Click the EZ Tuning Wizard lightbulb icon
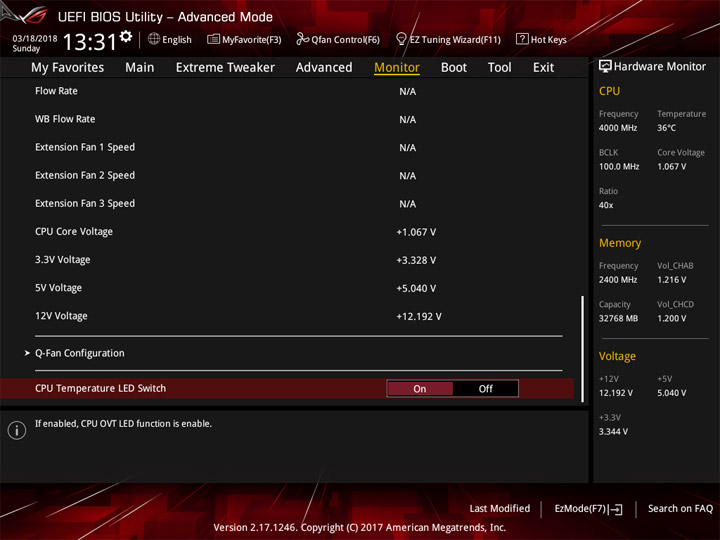This screenshot has height=540, width=720. click(401, 39)
